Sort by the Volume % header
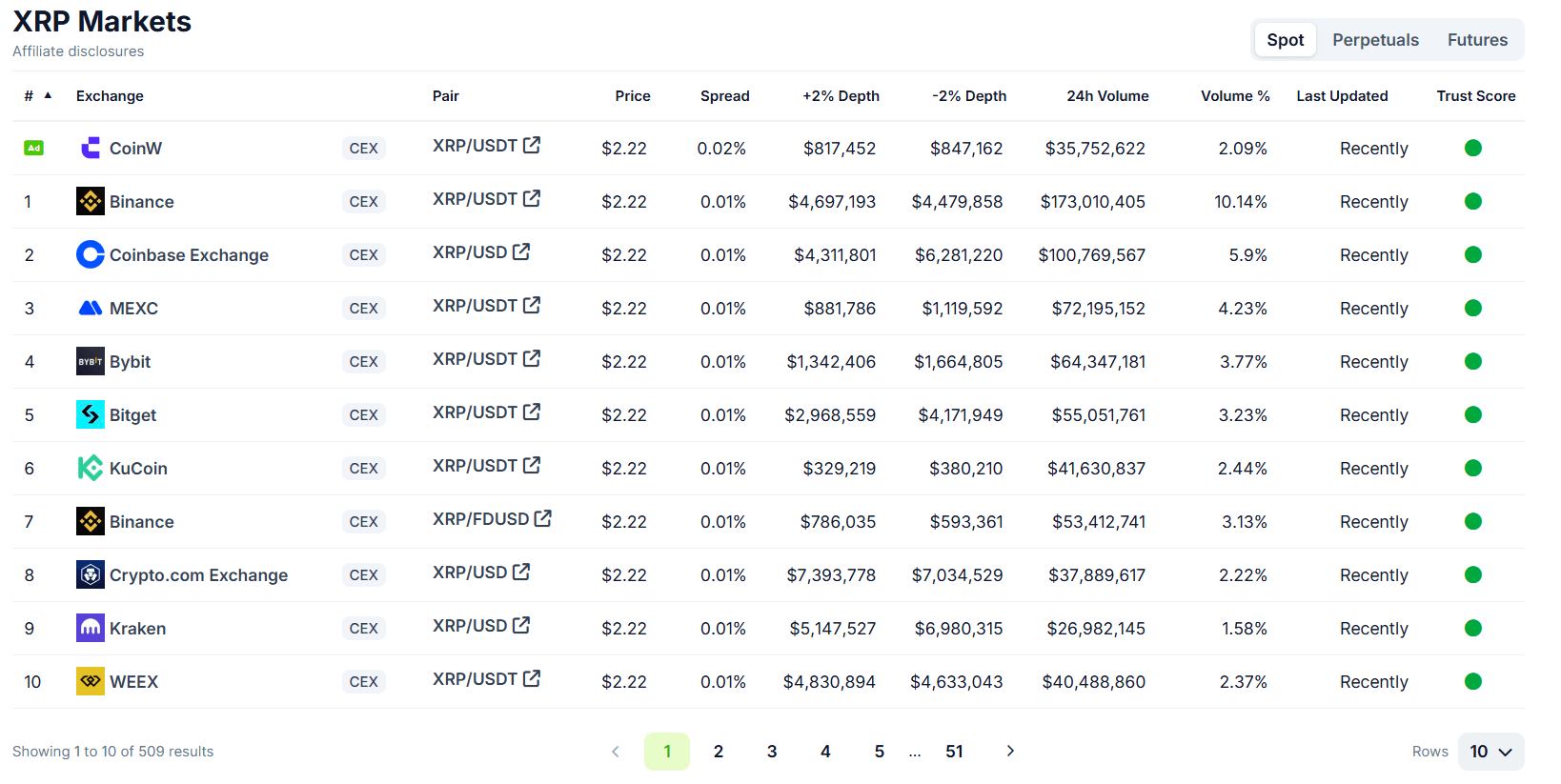Image resolution: width=1561 pixels, height=784 pixels. pos(1235,96)
